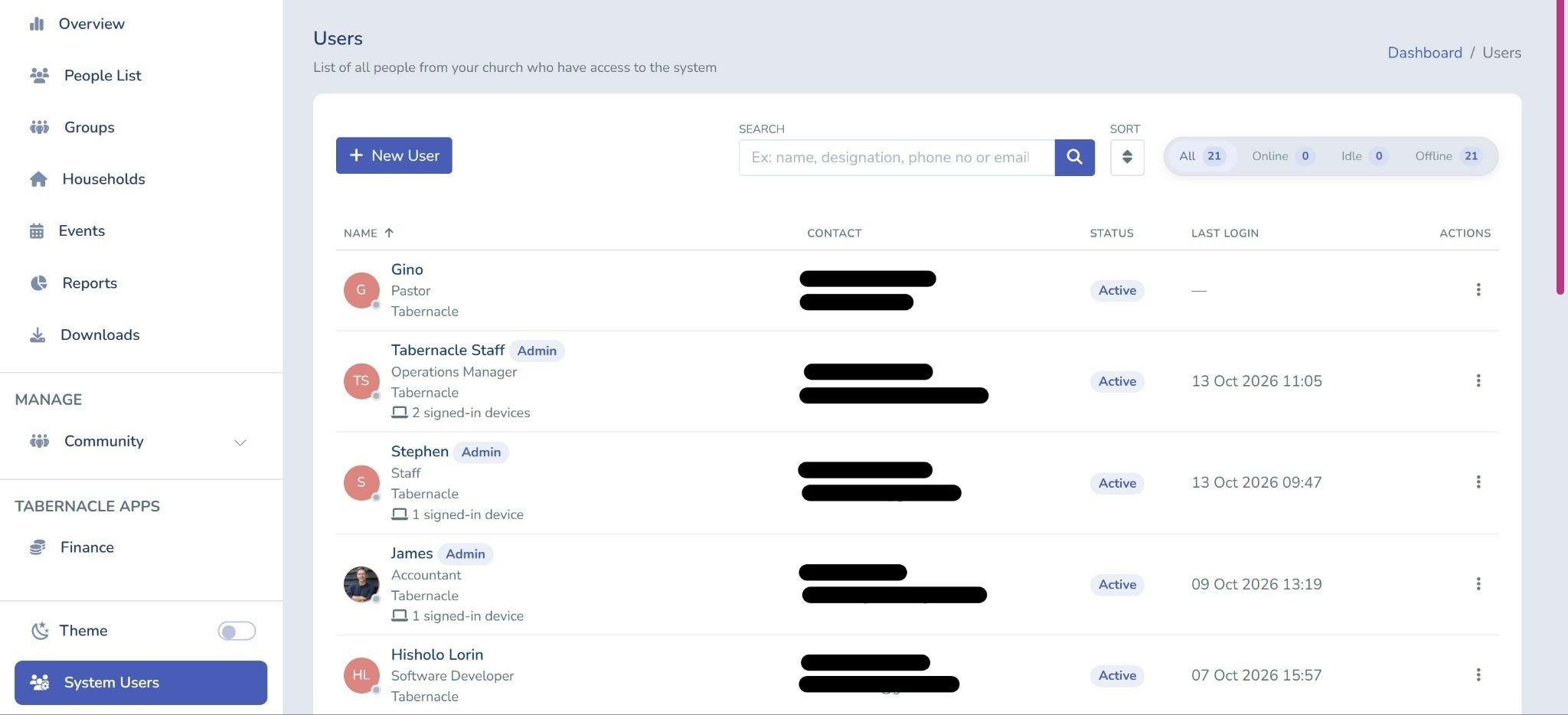Open Downloads in the sidebar

point(100,335)
